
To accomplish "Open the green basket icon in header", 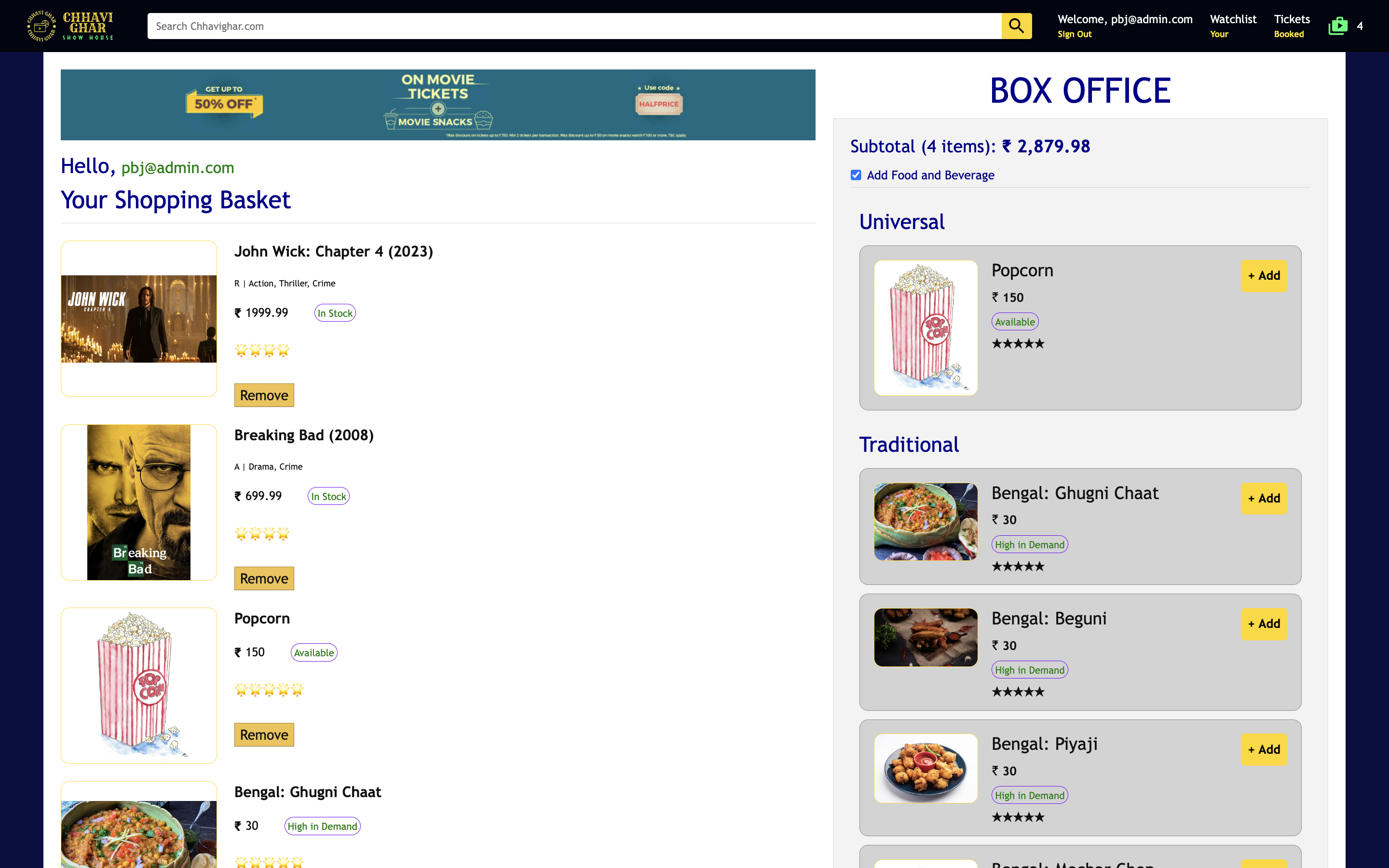I will pyautogui.click(x=1337, y=26).
